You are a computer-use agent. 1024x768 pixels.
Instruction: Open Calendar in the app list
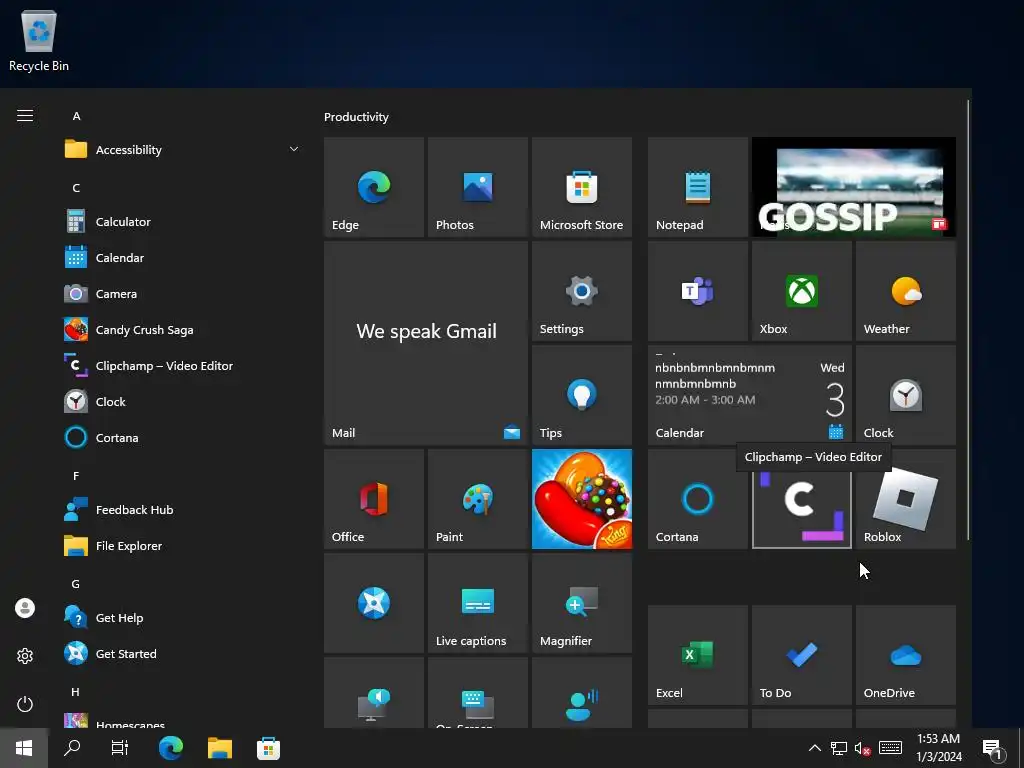pyautogui.click(x=183, y=258)
